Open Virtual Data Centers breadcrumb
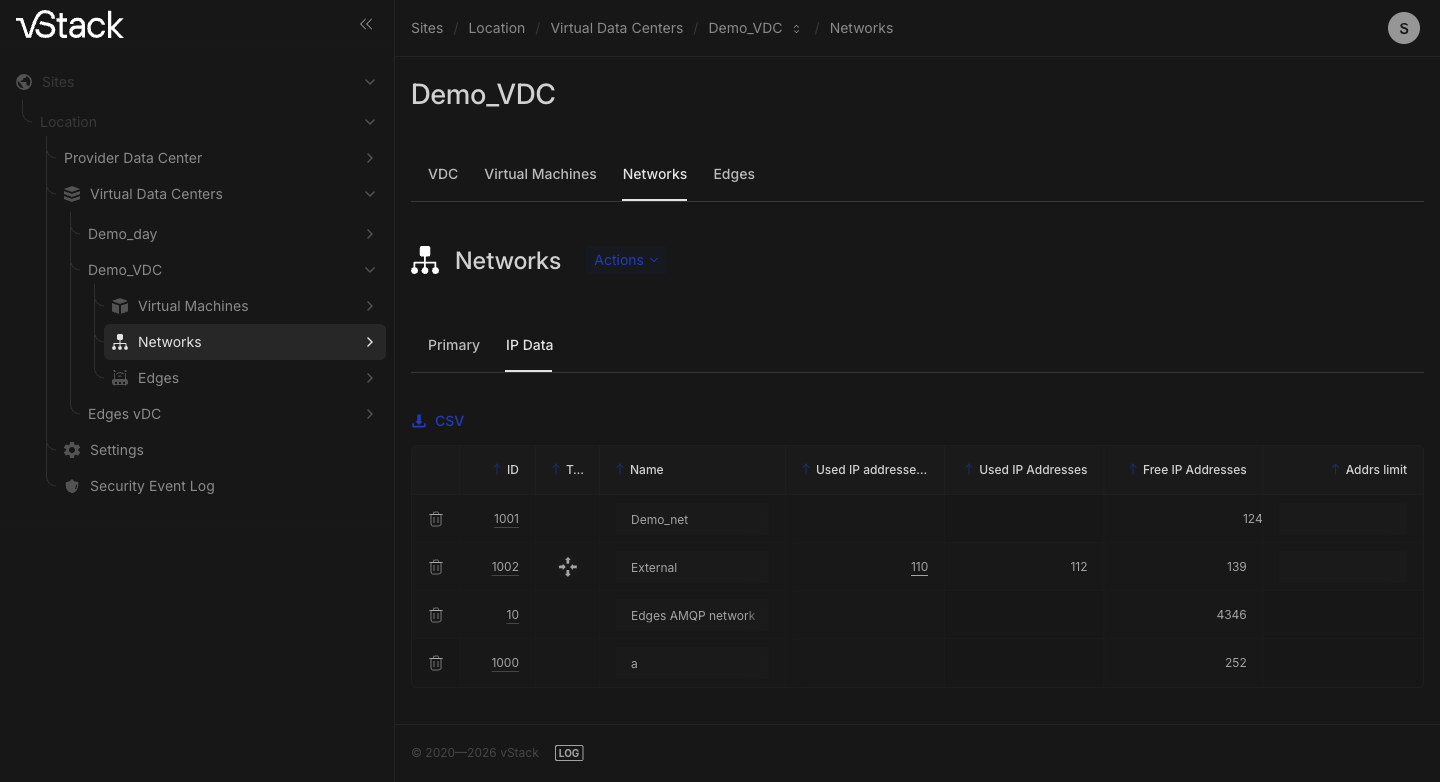Image resolution: width=1440 pixels, height=782 pixels. click(617, 28)
